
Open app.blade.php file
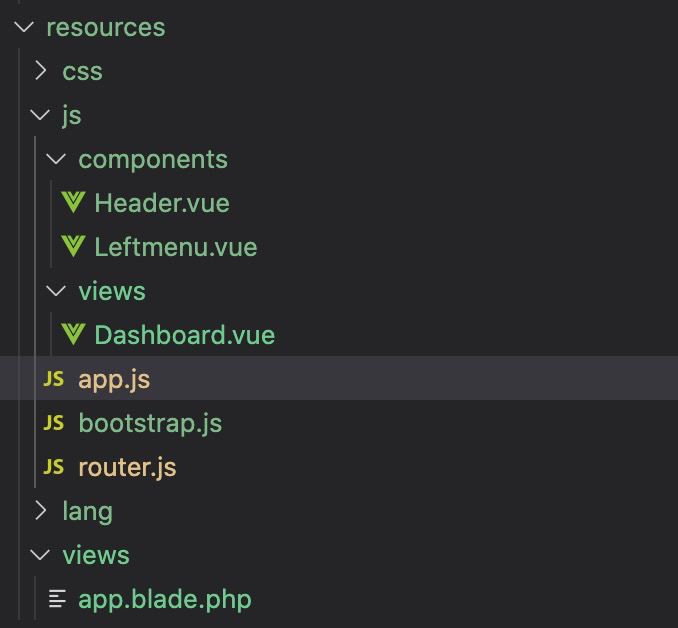pos(165,600)
